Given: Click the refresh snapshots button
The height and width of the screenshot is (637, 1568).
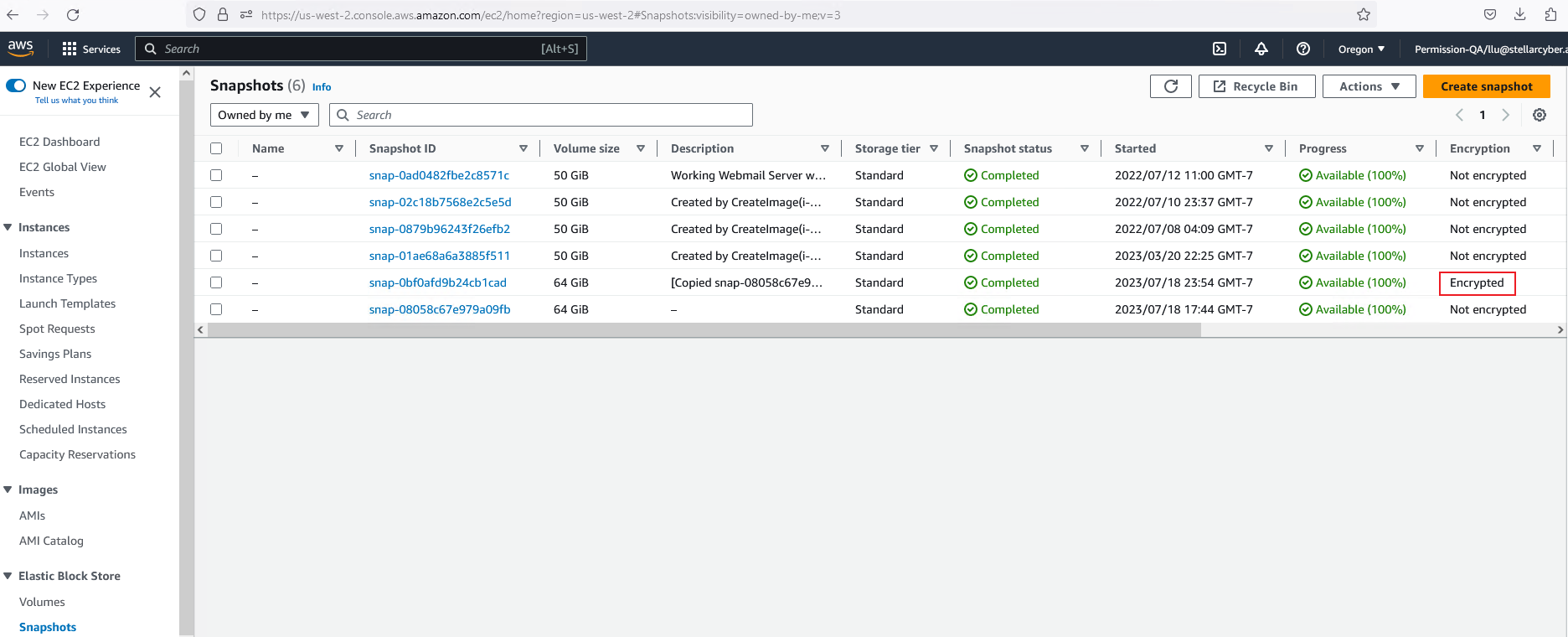Looking at the screenshot, I should tap(1170, 86).
